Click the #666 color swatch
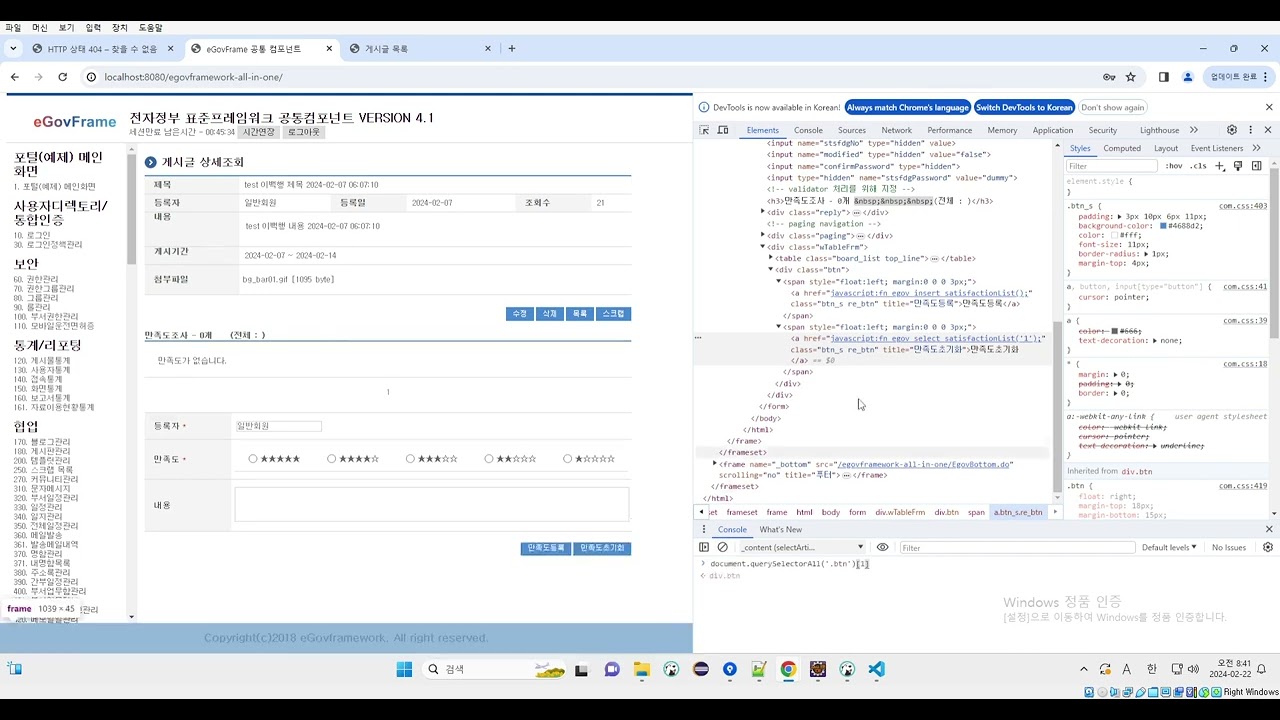 (x=1115, y=331)
